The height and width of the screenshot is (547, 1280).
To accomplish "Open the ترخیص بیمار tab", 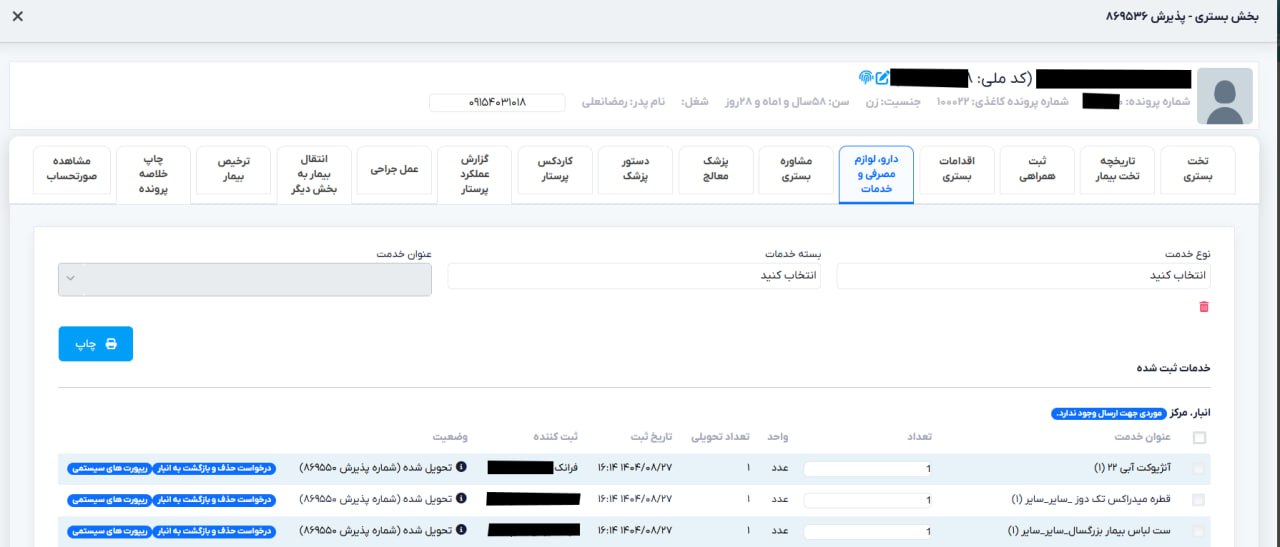I will tap(233, 170).
